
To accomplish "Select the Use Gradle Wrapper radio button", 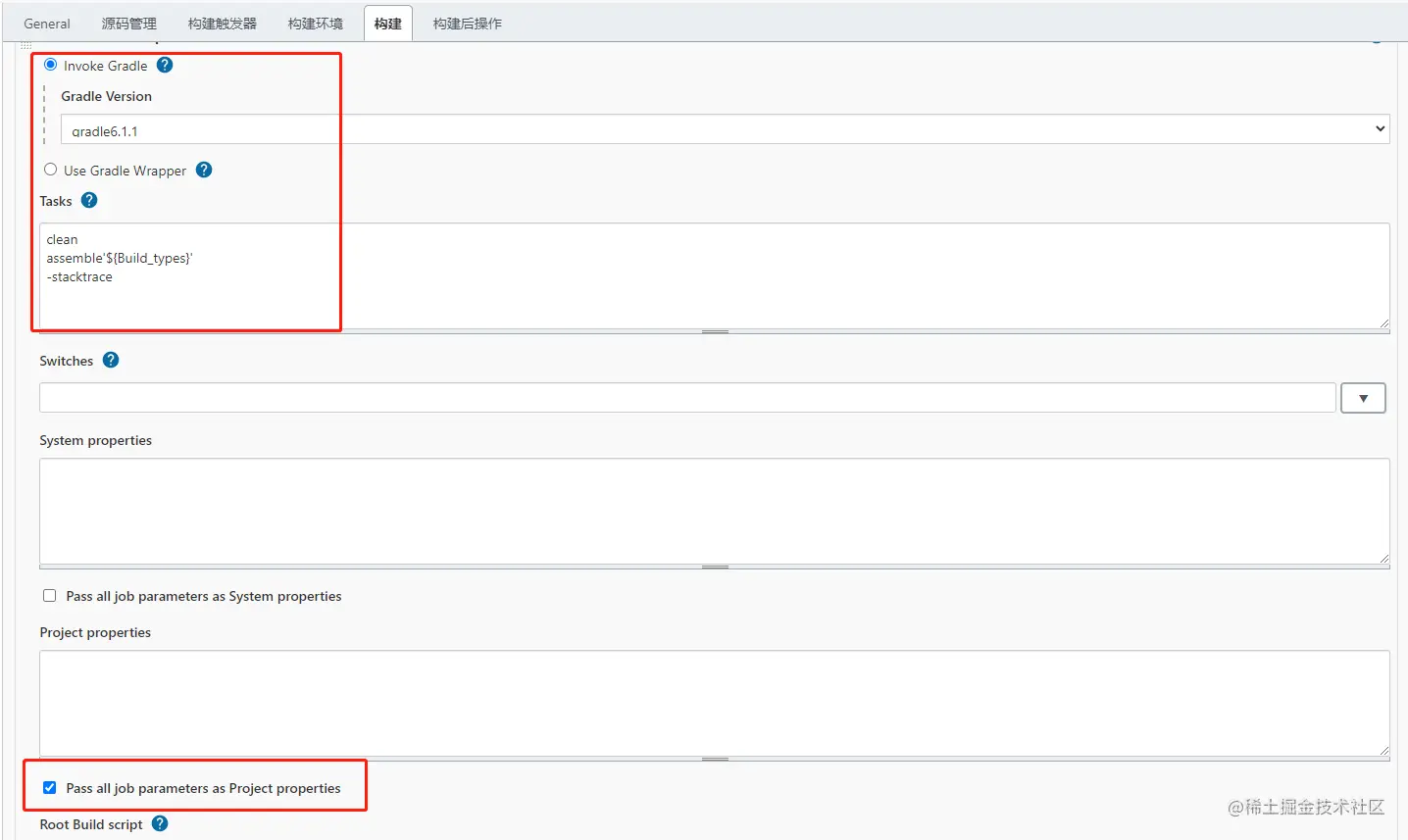I will [x=50, y=169].
